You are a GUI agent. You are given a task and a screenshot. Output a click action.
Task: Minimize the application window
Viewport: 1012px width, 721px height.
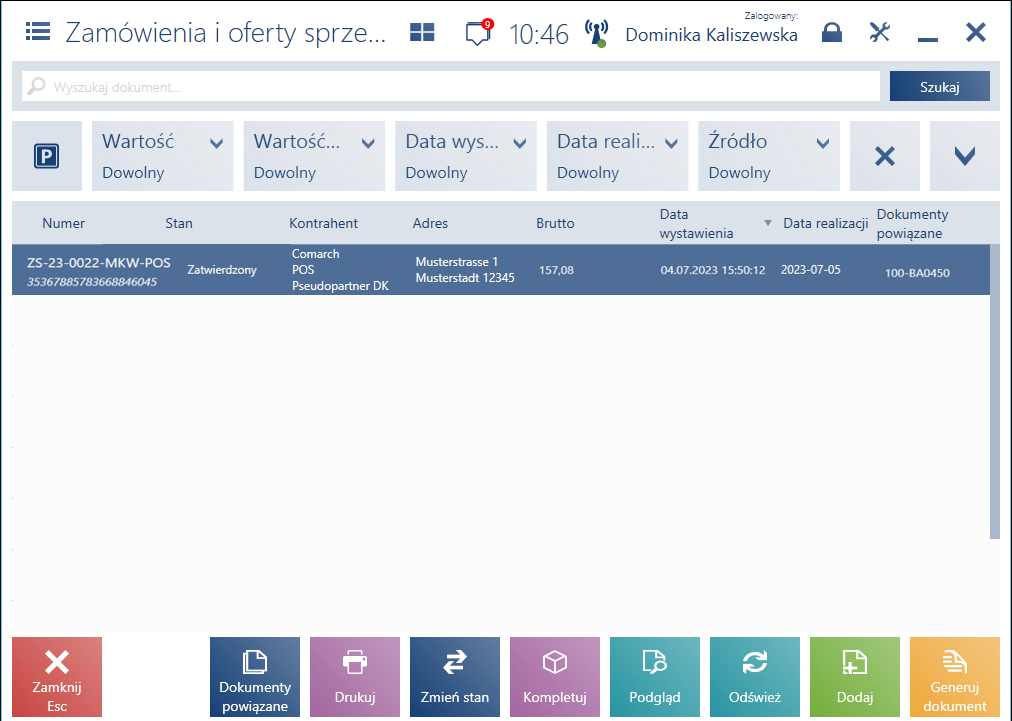(x=927, y=39)
